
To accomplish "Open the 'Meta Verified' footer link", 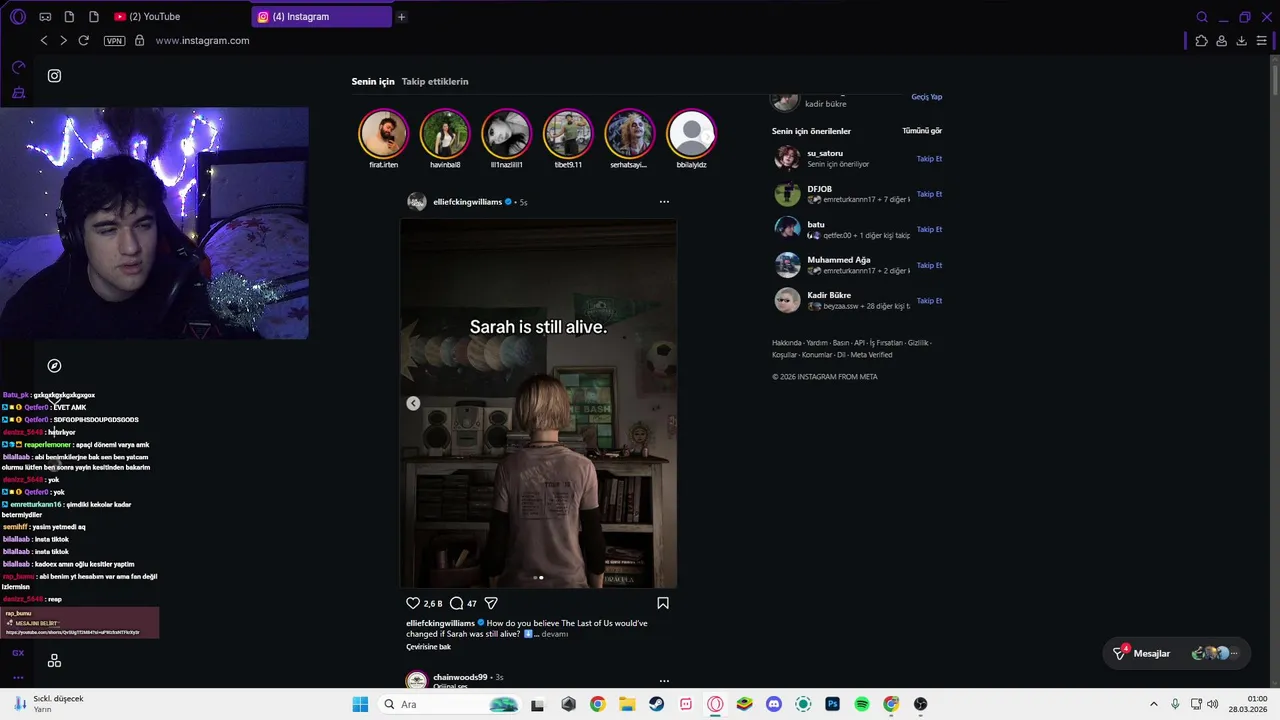I will click(871, 355).
